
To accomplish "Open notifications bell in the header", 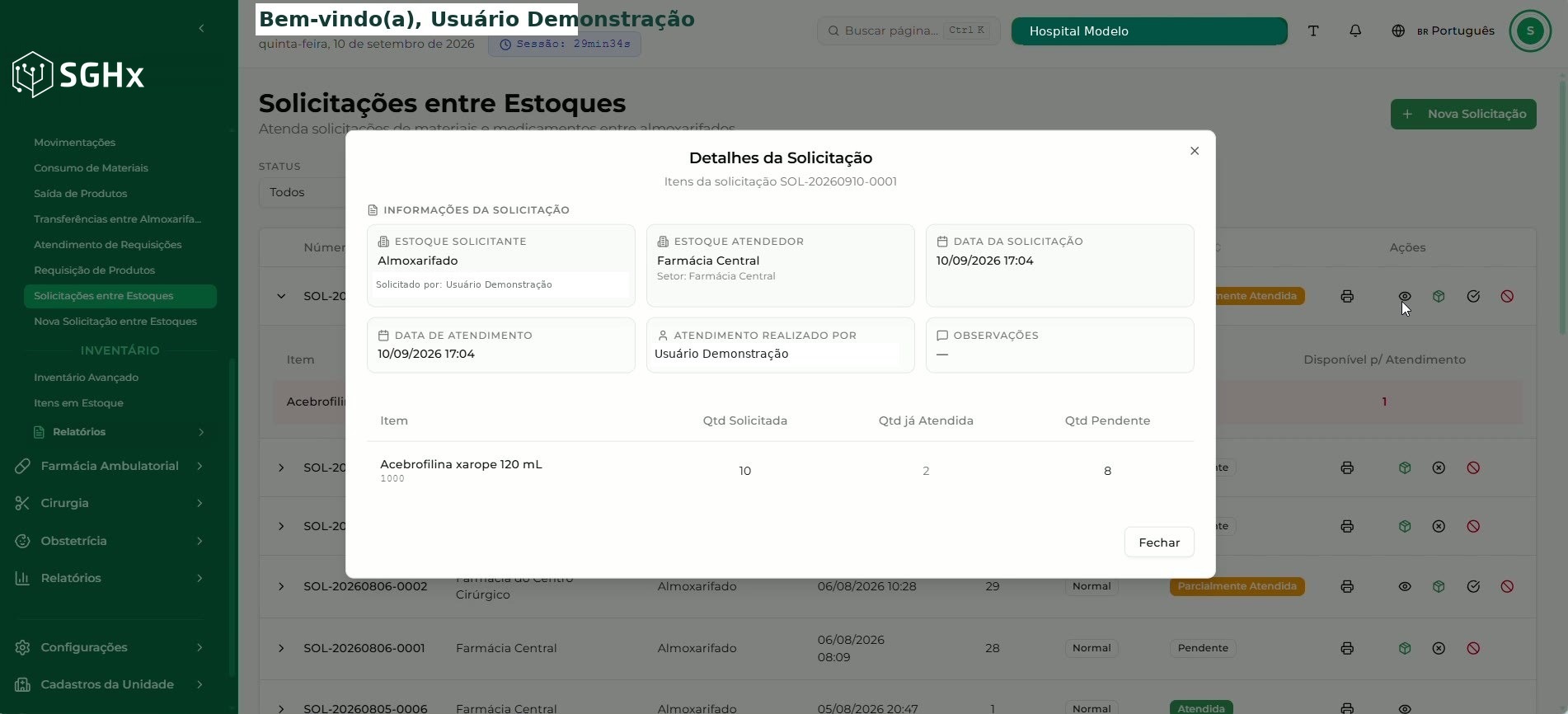I will [x=1355, y=31].
